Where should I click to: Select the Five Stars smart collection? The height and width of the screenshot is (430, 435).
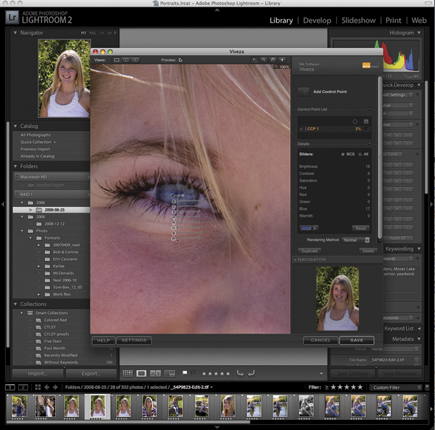tap(53, 341)
